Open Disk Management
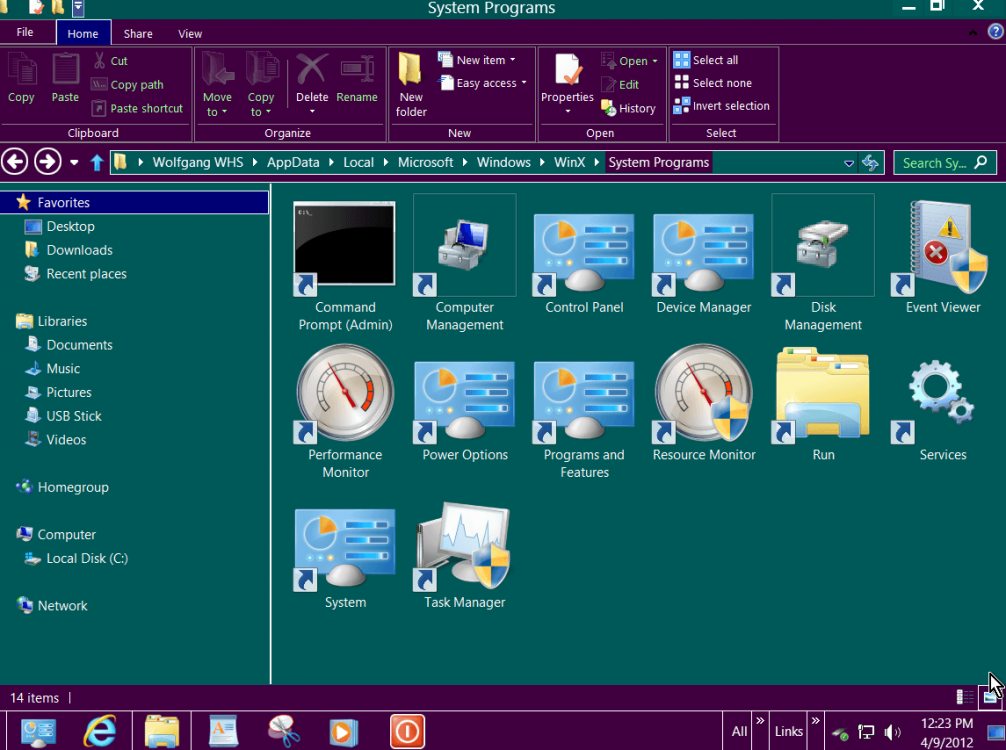 click(x=822, y=245)
